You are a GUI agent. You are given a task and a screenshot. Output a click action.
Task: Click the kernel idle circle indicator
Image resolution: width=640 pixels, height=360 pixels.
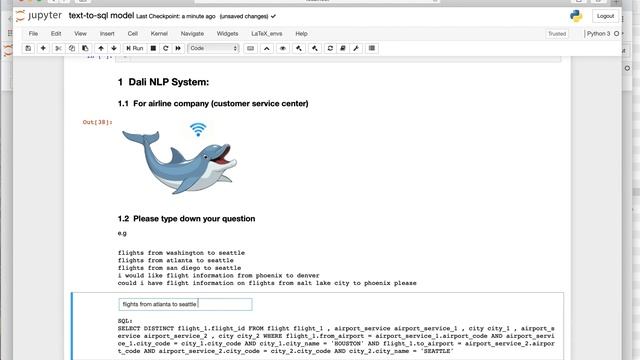tap(616, 33)
